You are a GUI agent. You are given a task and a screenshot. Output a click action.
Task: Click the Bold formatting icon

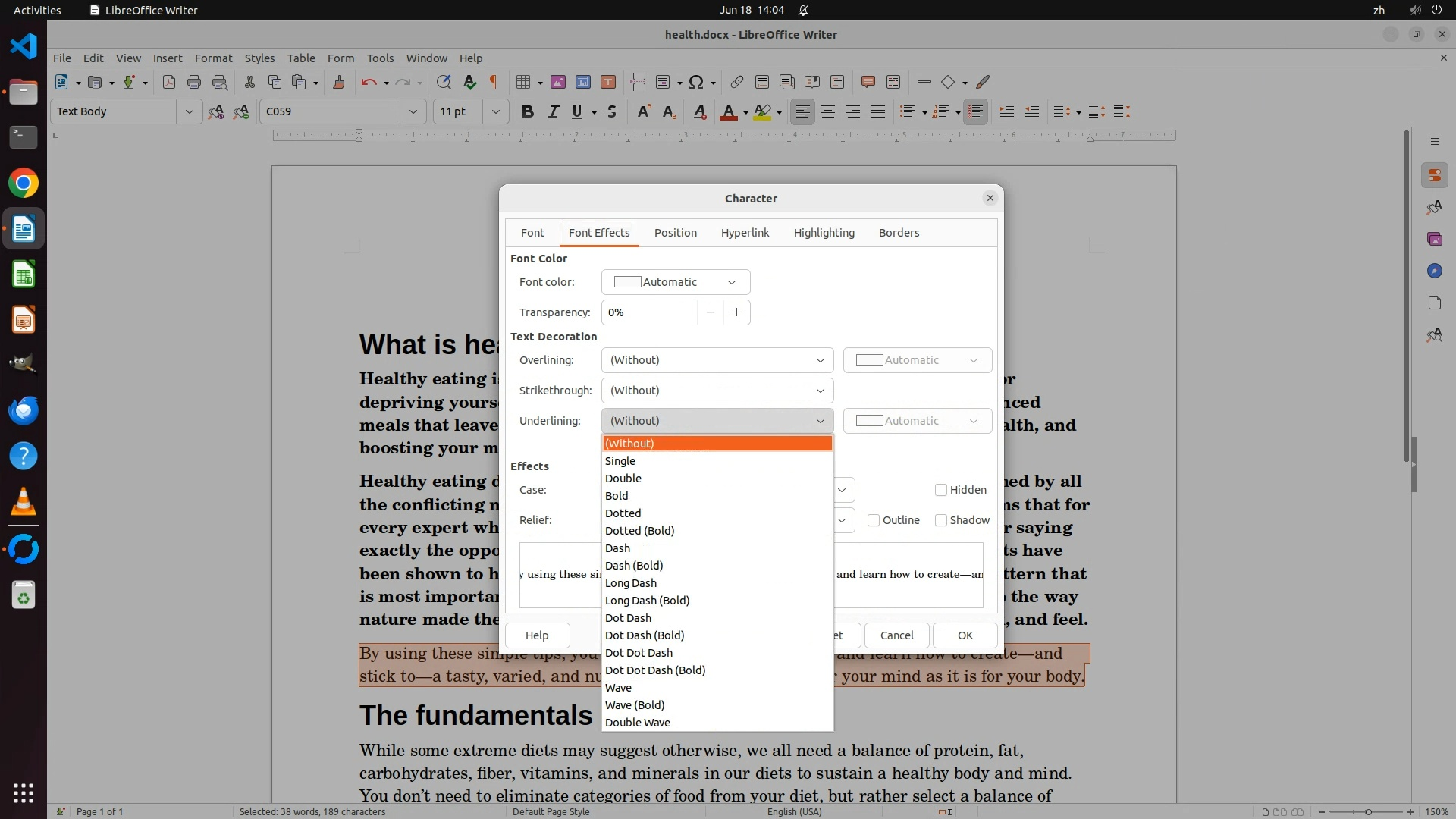(x=528, y=112)
